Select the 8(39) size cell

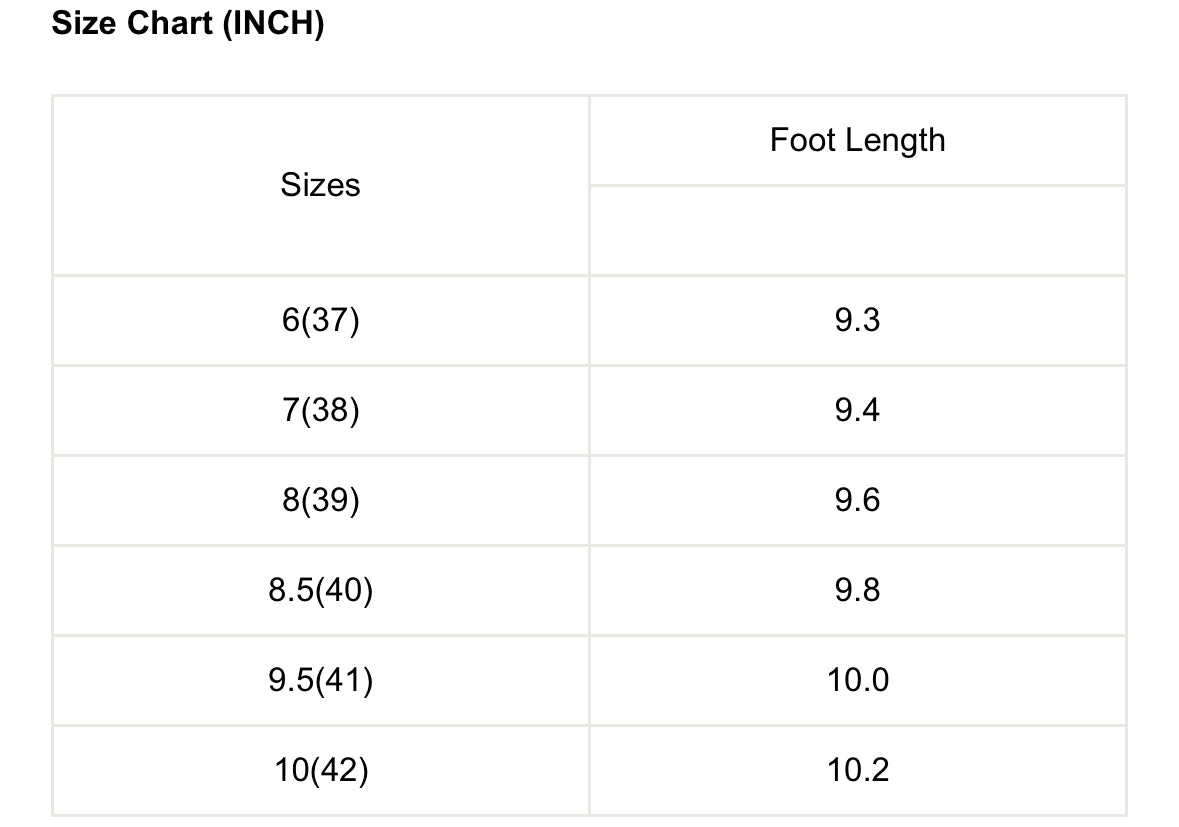[x=320, y=500]
